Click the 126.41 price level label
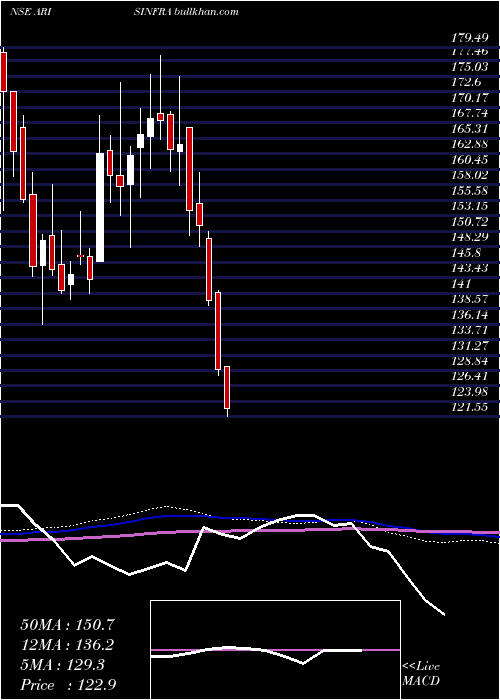Viewport: 500px width, 700px height. [x=470, y=376]
